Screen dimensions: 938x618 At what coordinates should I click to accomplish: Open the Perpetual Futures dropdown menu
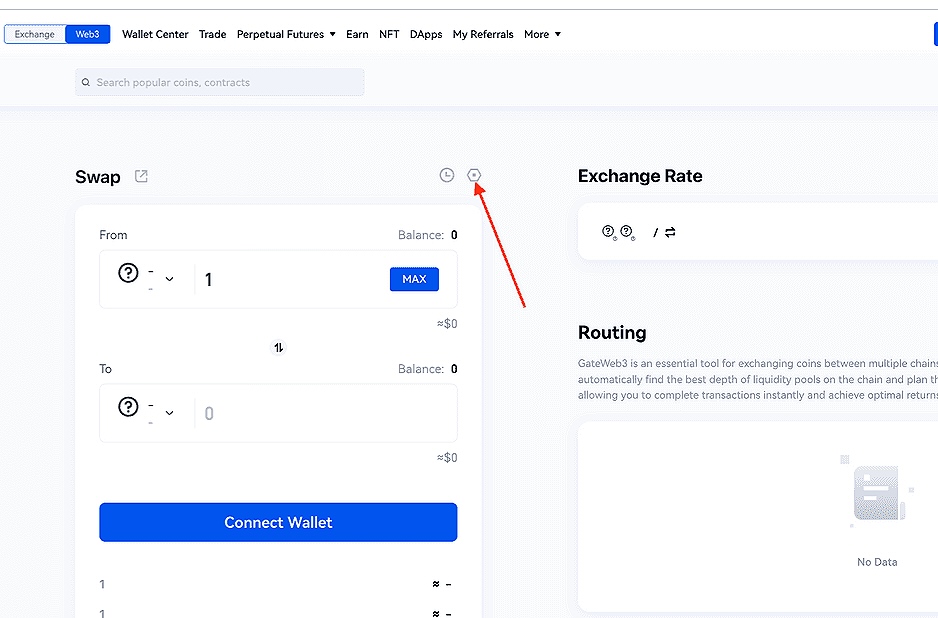(286, 34)
